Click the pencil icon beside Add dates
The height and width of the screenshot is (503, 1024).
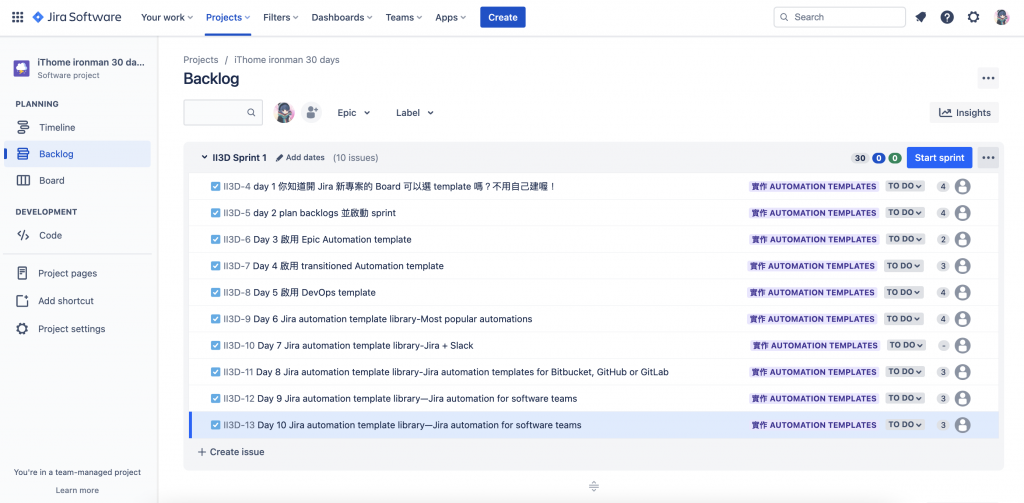[280, 157]
